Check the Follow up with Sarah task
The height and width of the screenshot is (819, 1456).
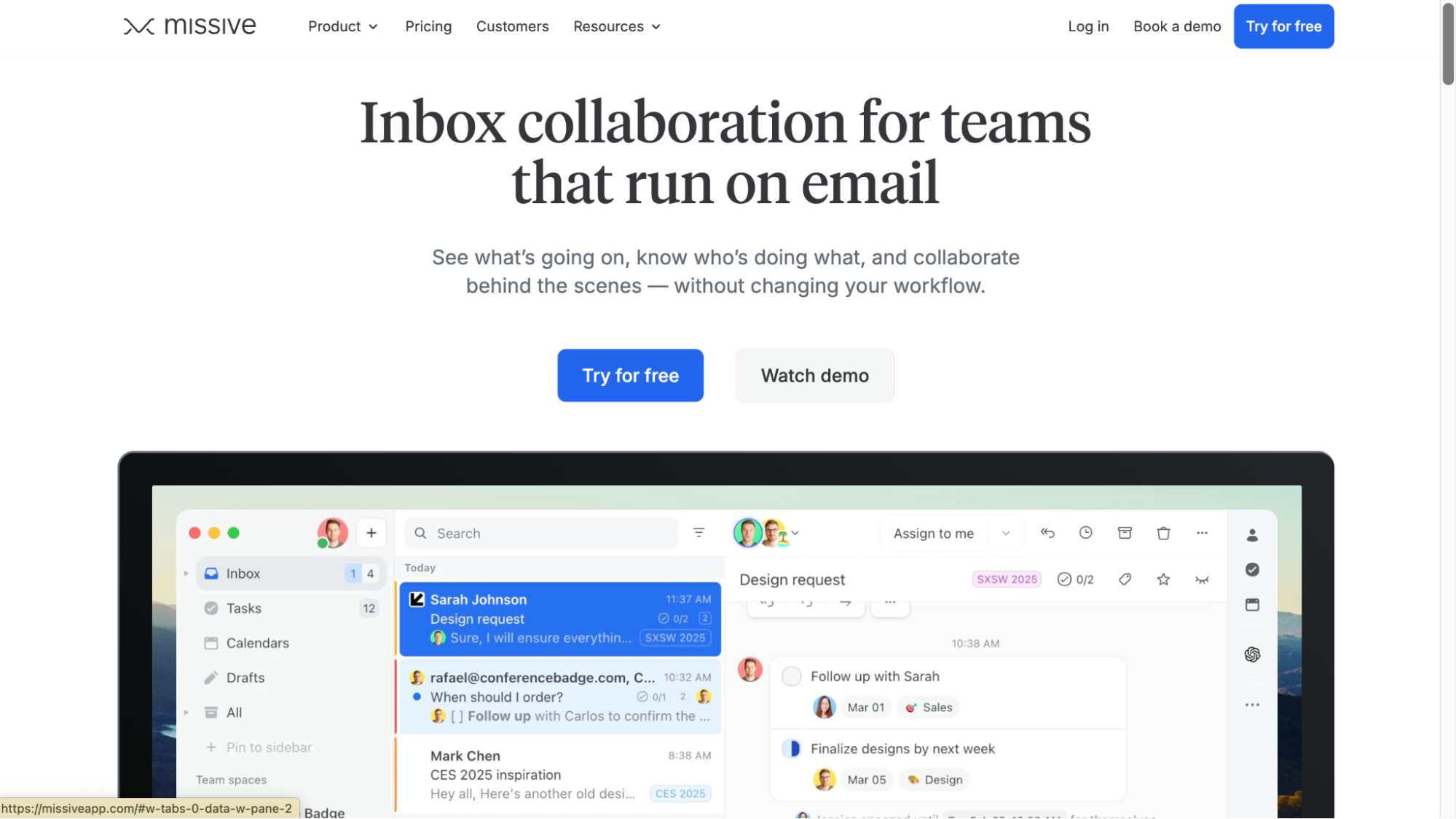pyautogui.click(x=791, y=676)
